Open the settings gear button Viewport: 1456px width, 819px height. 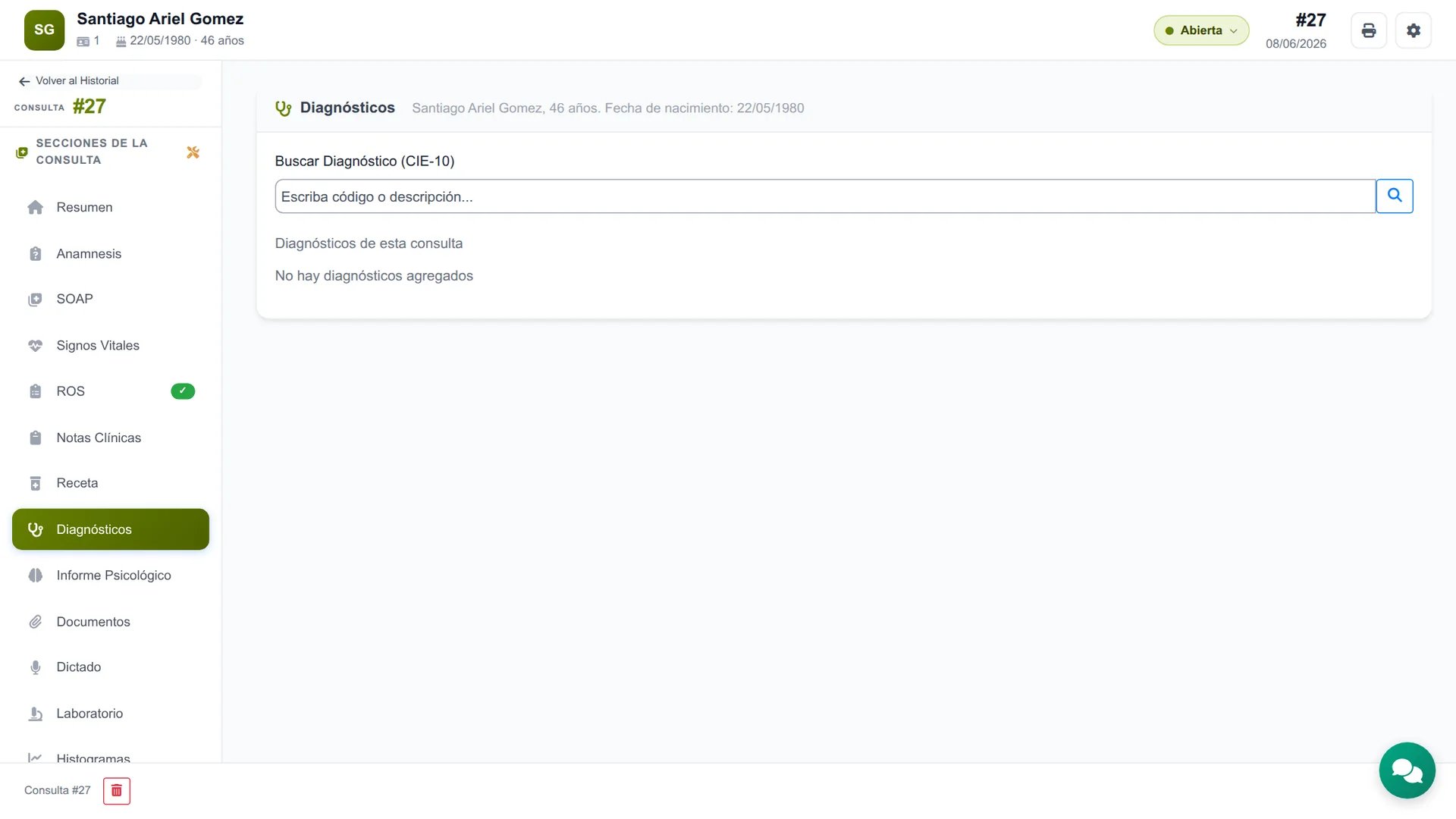tap(1413, 30)
